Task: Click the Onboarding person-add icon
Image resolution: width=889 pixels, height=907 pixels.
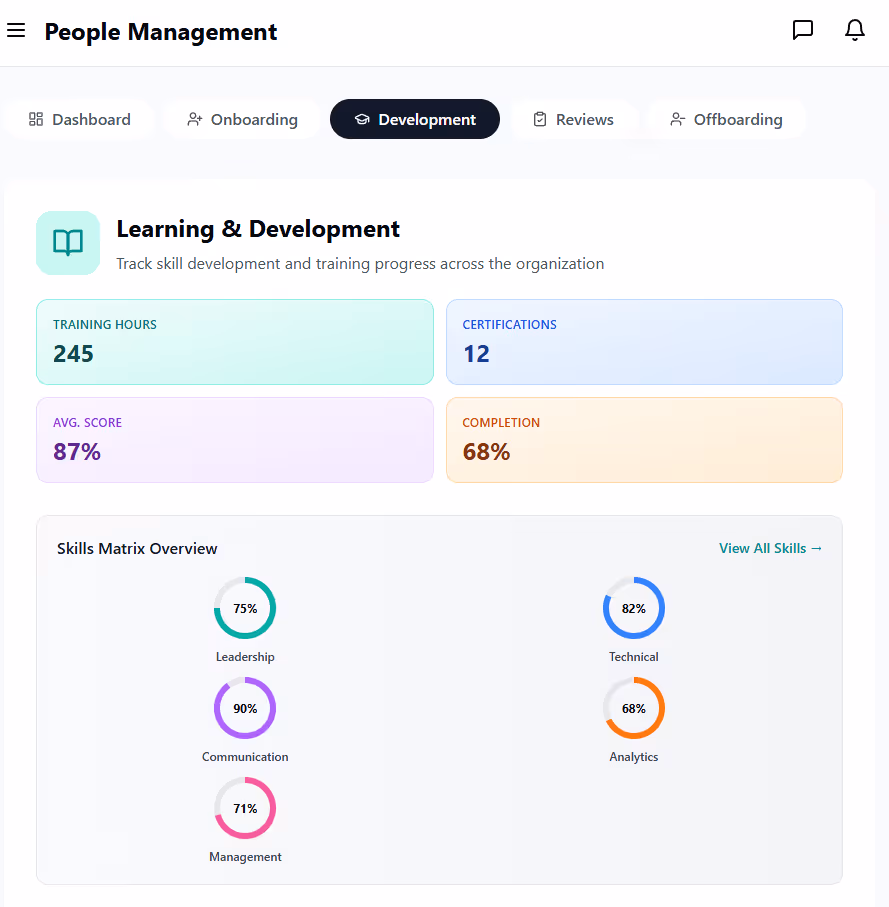Action: pos(194,119)
